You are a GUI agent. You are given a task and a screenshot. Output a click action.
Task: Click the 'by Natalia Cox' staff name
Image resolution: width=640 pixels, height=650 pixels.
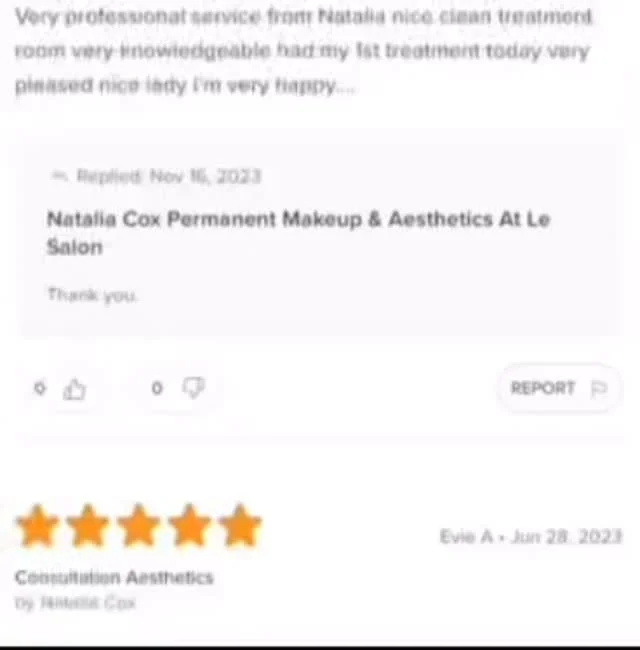[75, 603]
